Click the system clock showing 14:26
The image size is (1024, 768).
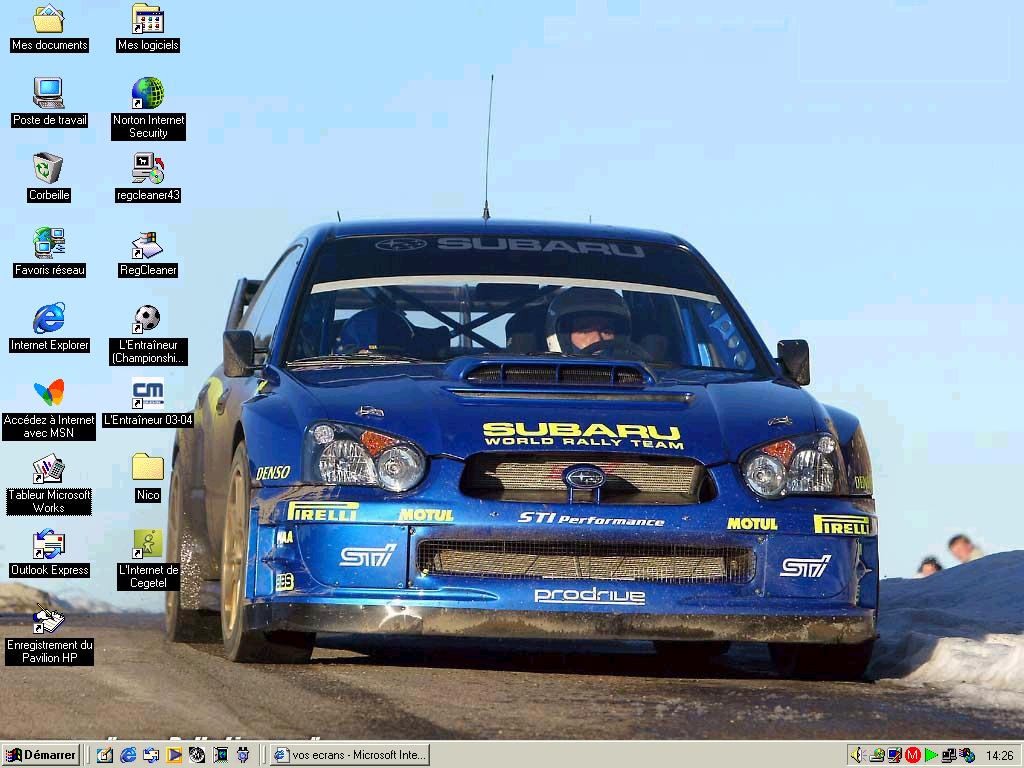[999, 755]
